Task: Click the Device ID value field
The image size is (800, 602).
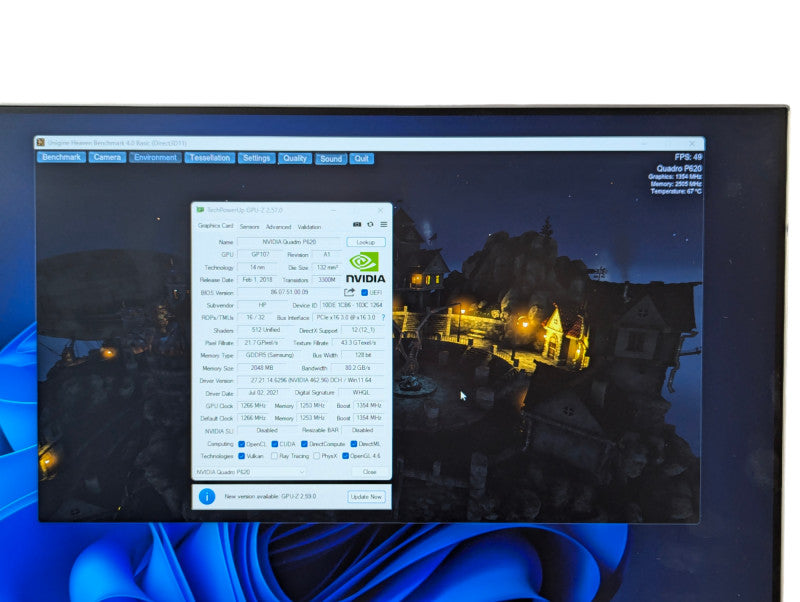Action: [352, 305]
